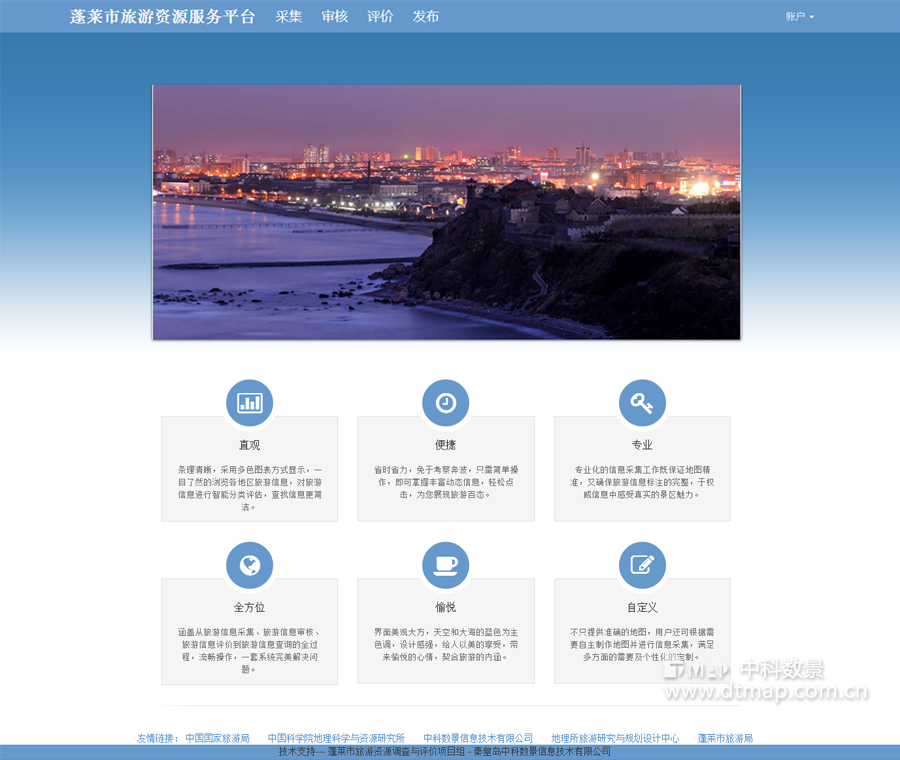
Task: Open the 评价 menu item
Action: (x=380, y=16)
